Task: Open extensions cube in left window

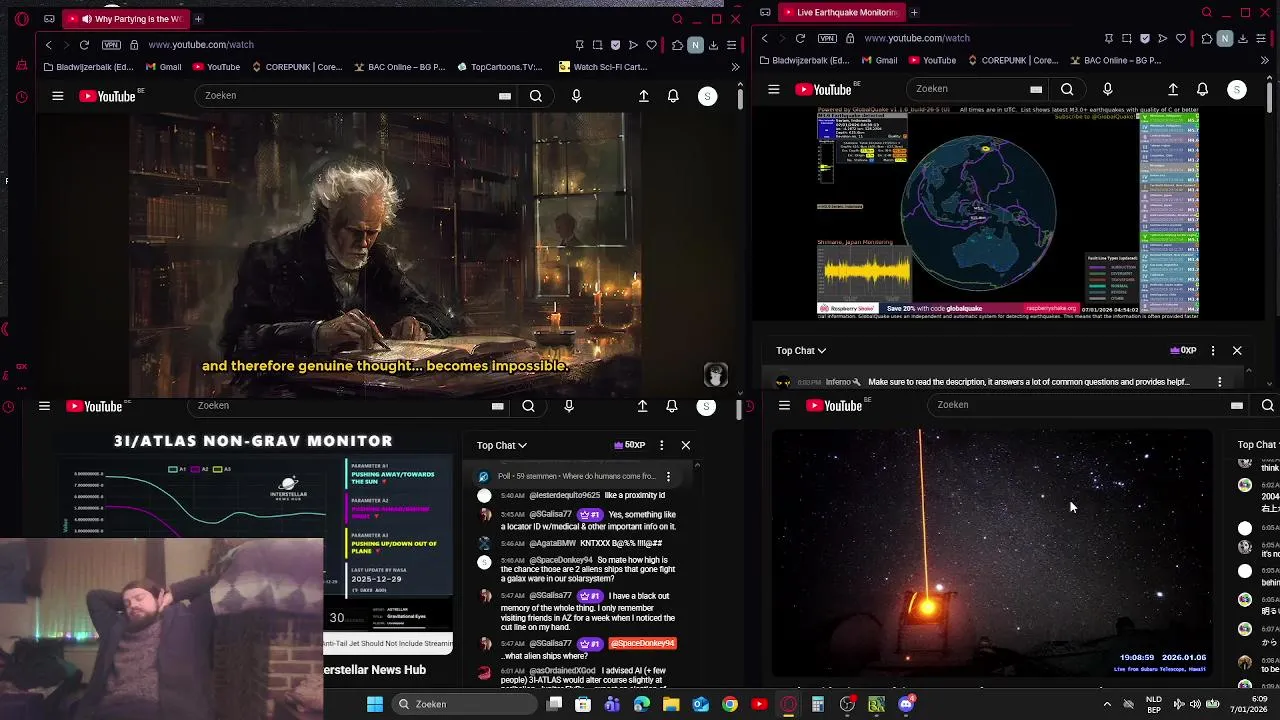Action: click(x=677, y=45)
